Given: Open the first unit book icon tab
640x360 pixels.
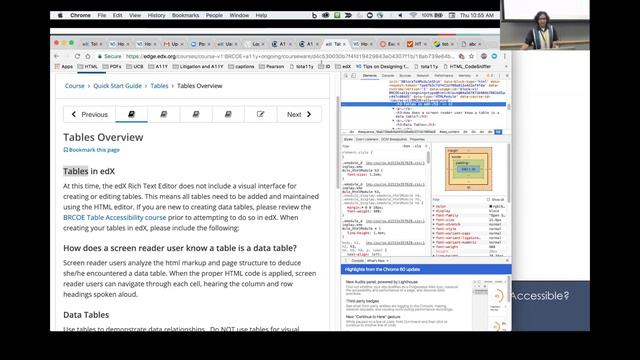Looking at the screenshot, I should pos(131,114).
